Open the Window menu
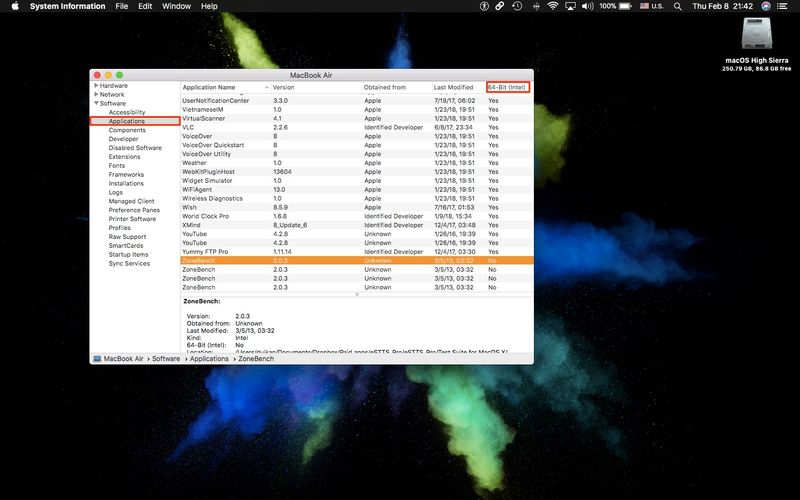 pos(176,6)
